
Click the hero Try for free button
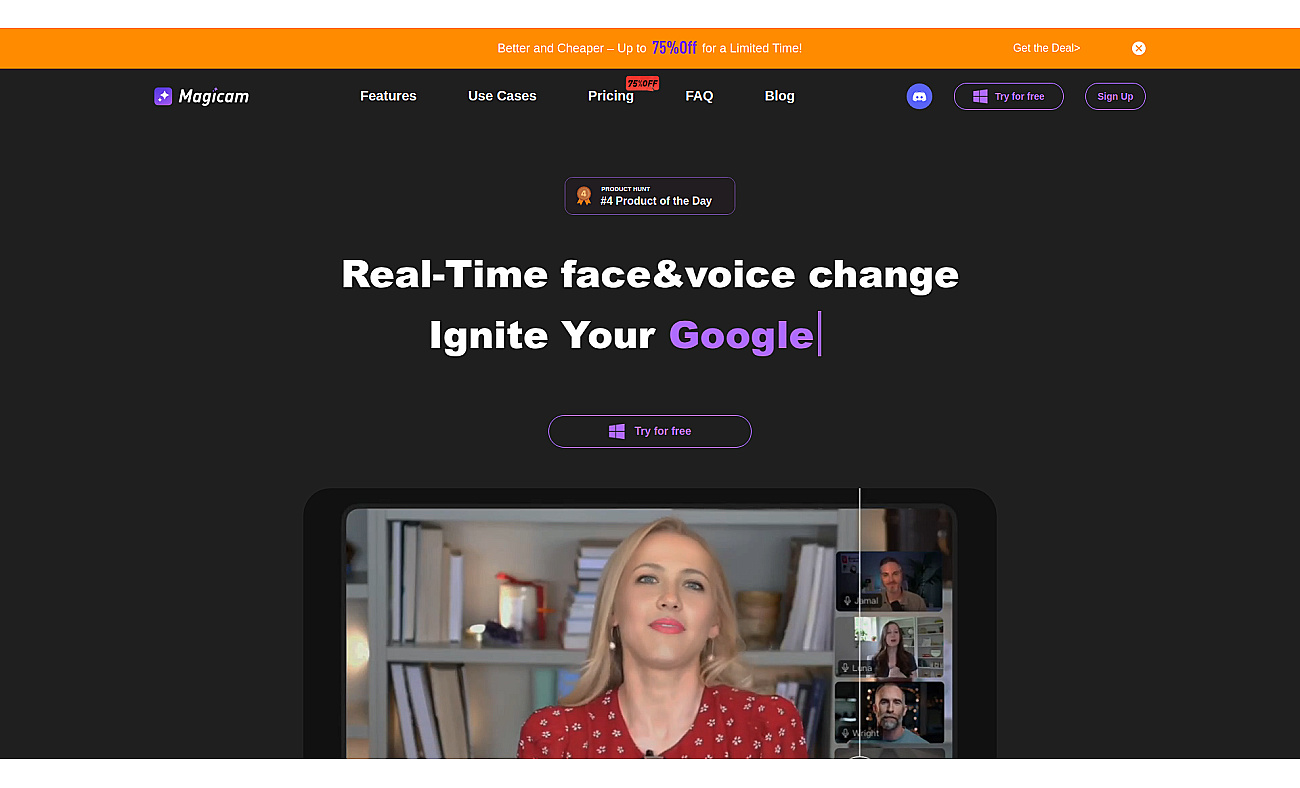650,431
